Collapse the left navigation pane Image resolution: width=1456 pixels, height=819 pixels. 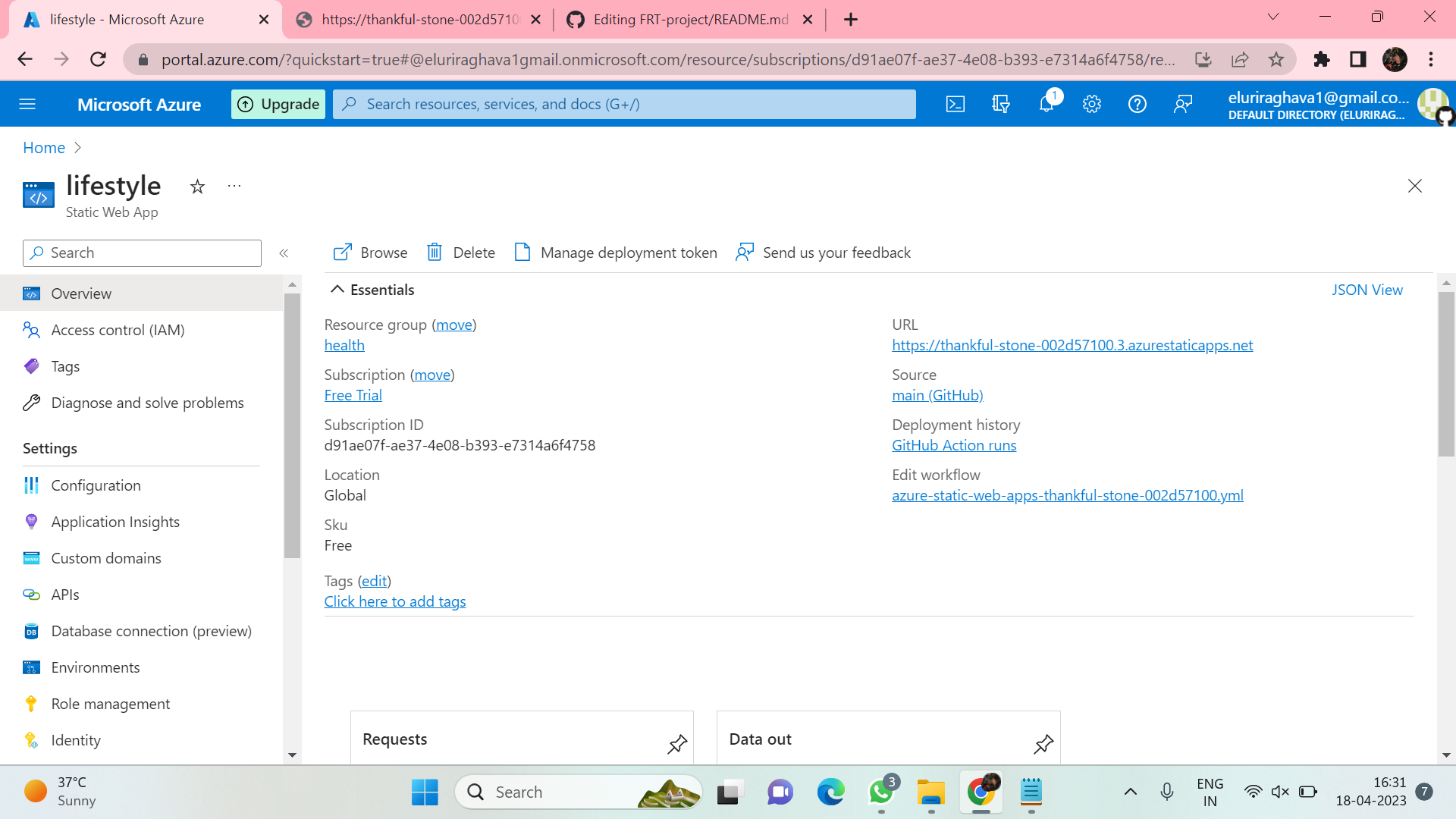[x=284, y=253]
